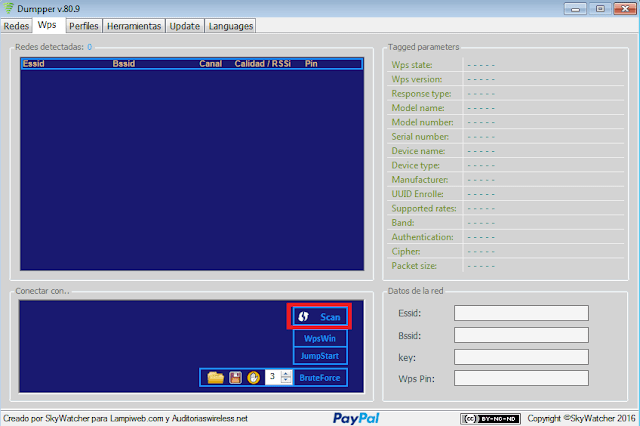
Task: Start a Scan for WPS networks
Action: pyautogui.click(x=320, y=317)
